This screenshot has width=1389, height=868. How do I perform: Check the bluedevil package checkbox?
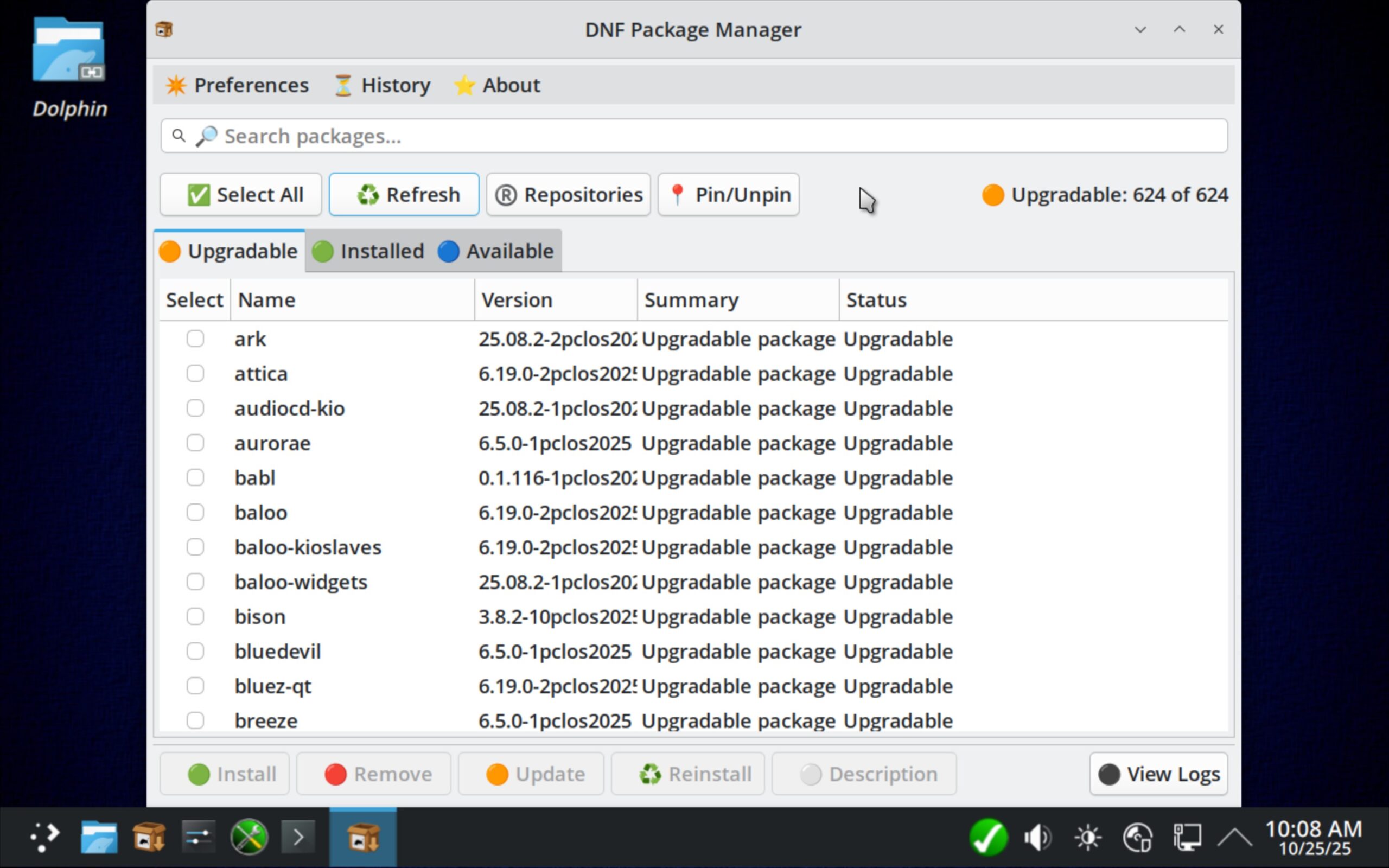195,651
